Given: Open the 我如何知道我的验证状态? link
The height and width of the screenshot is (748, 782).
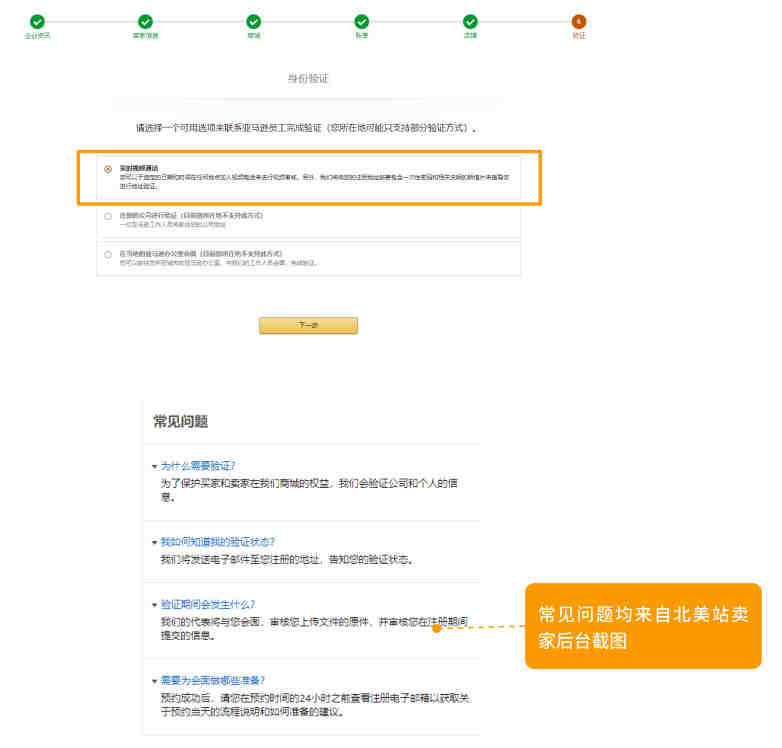Looking at the screenshot, I should click(217, 542).
